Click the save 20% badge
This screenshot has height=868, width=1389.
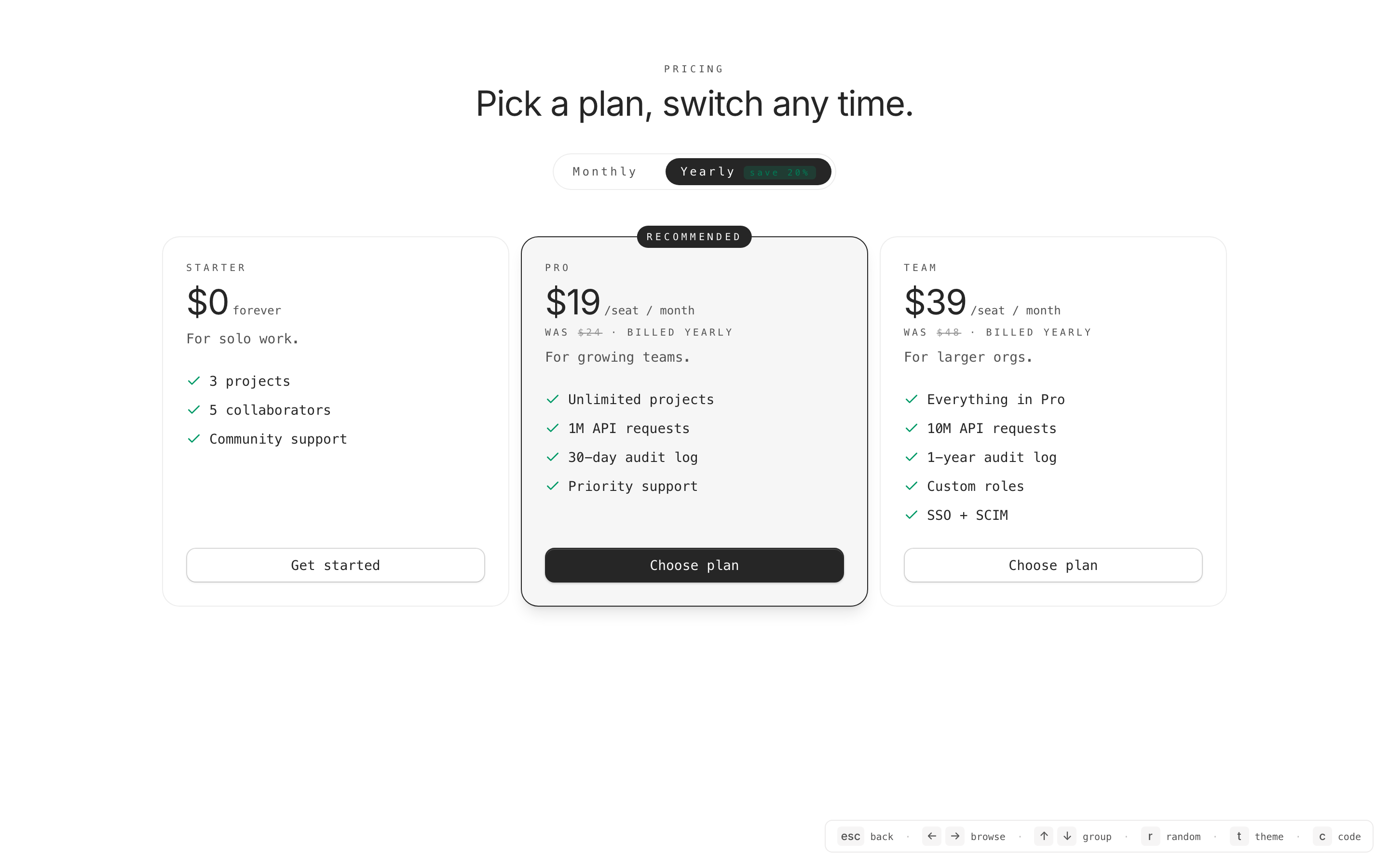(779, 172)
